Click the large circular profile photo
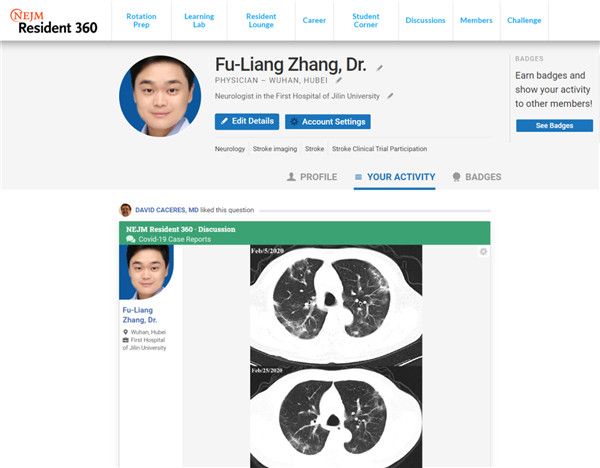The width and height of the screenshot is (600, 468). (160, 96)
